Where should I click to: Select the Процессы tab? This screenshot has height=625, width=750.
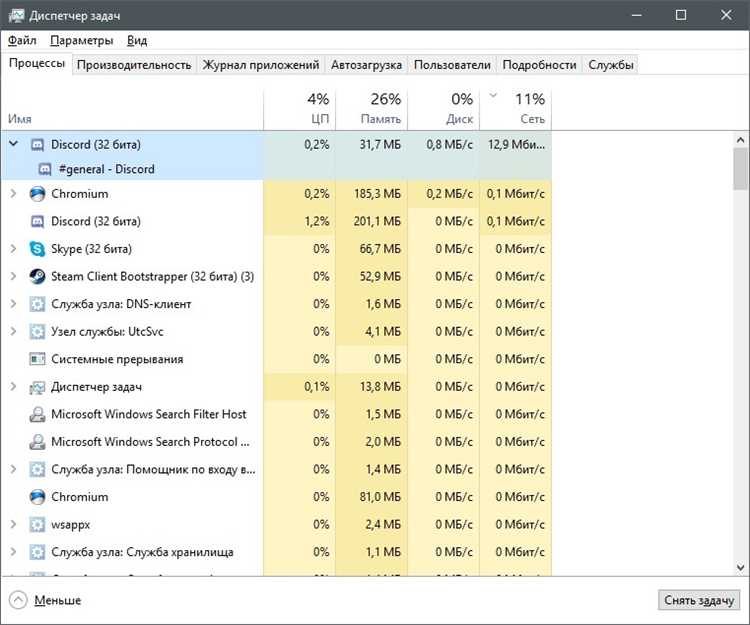click(x=37, y=64)
